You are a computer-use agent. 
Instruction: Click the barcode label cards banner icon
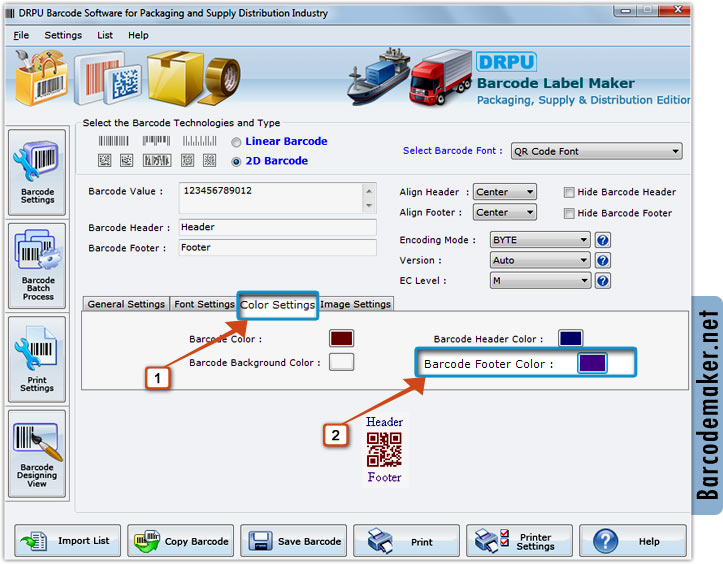point(107,78)
